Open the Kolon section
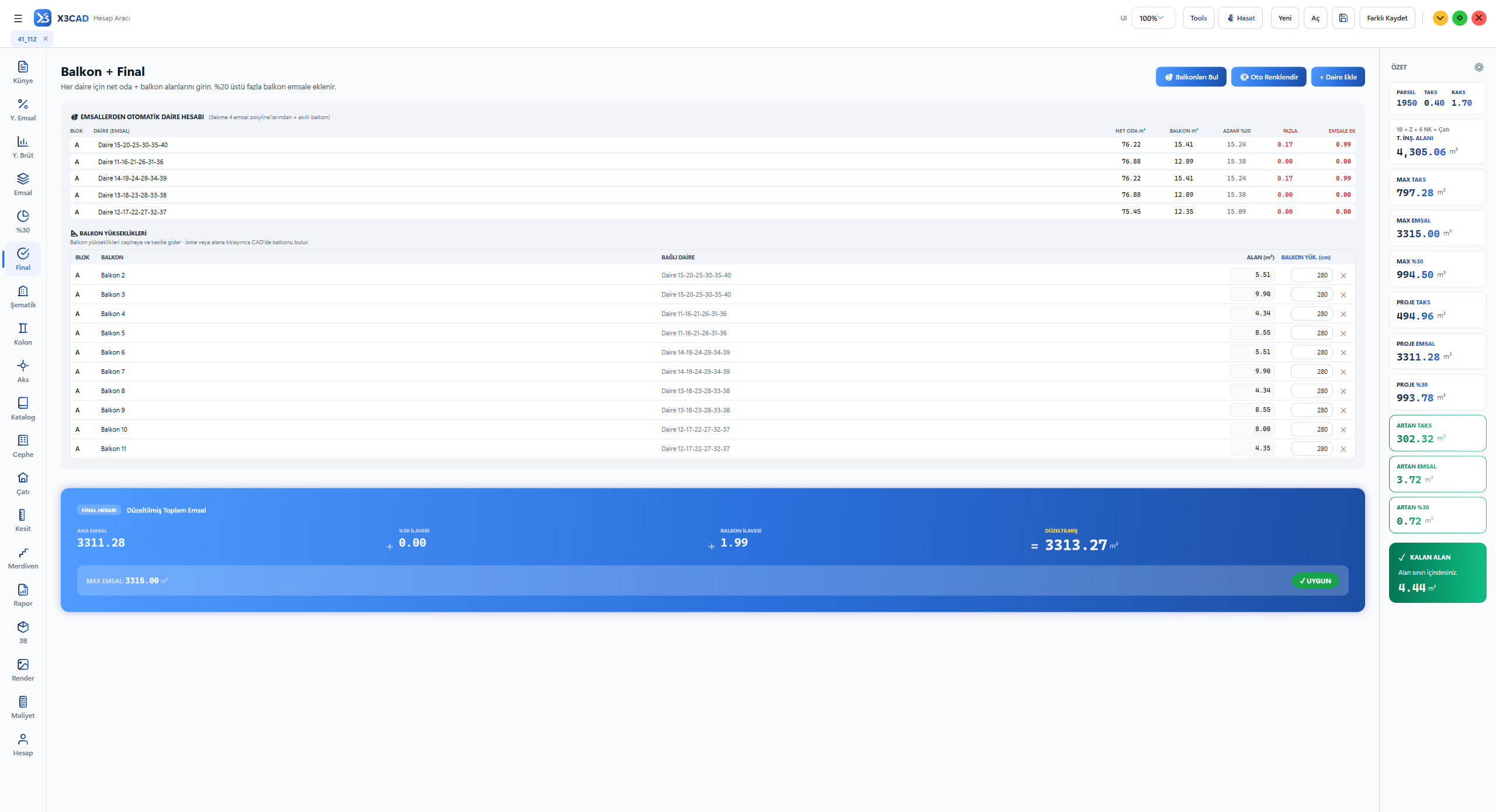 point(23,334)
